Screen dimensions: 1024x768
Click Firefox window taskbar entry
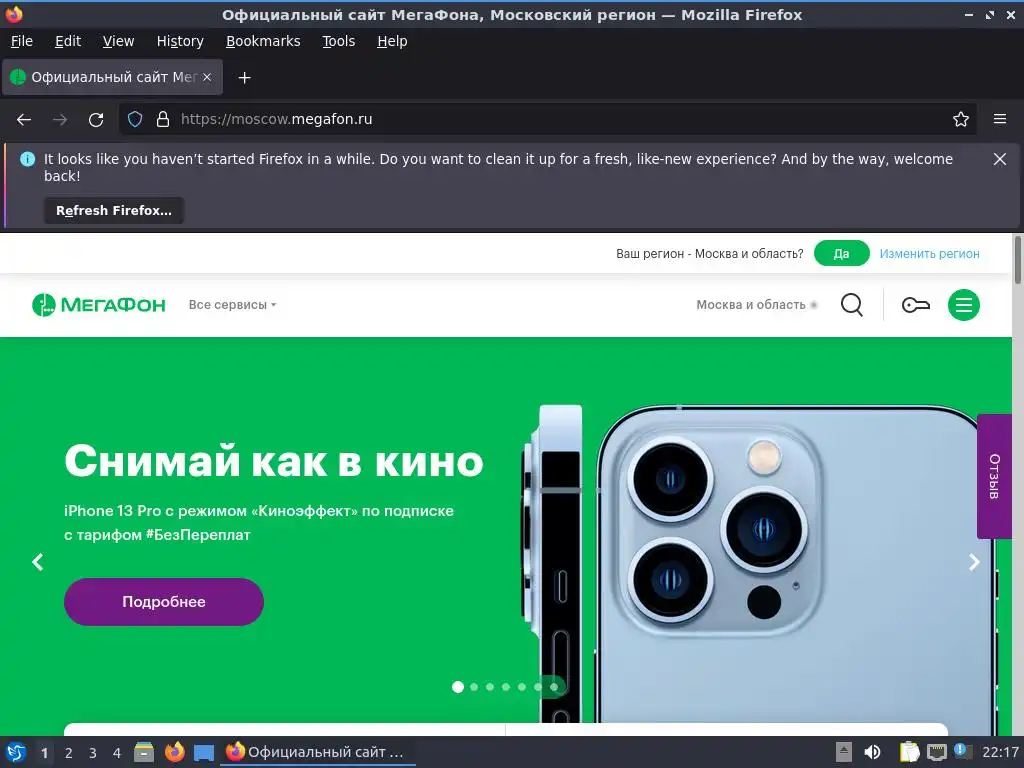pos(318,752)
